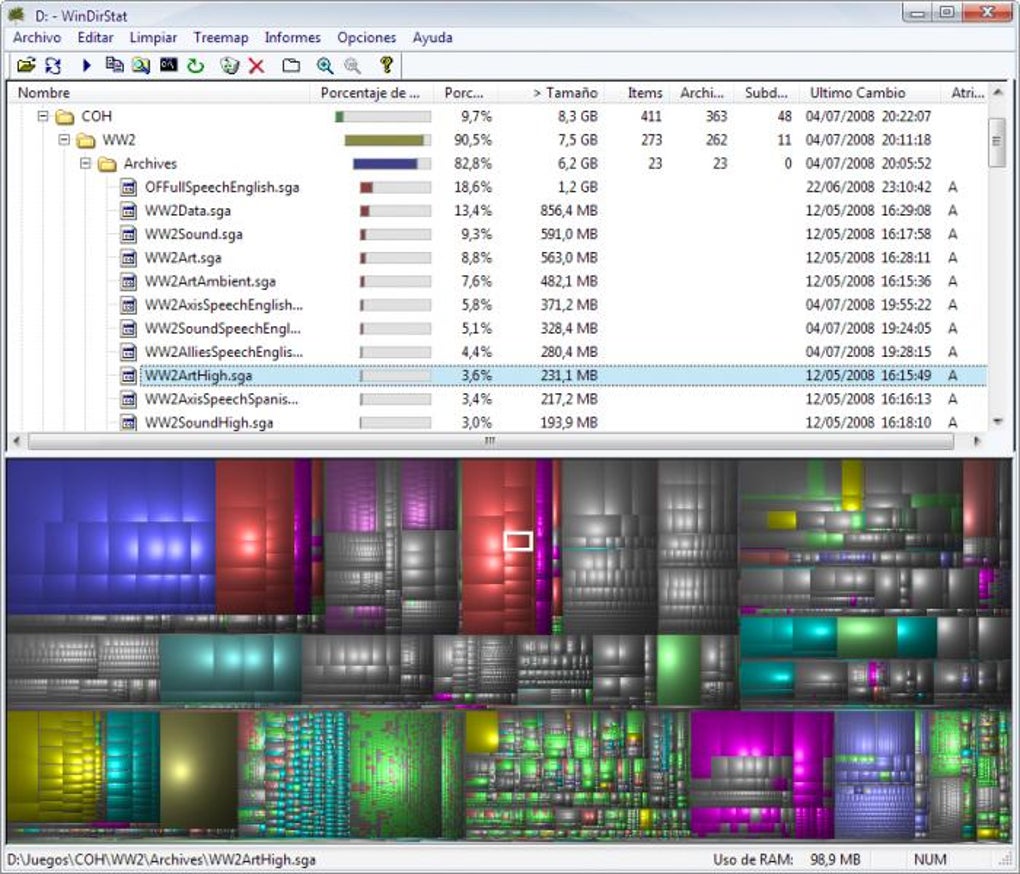Sort by the Items column header

point(636,92)
